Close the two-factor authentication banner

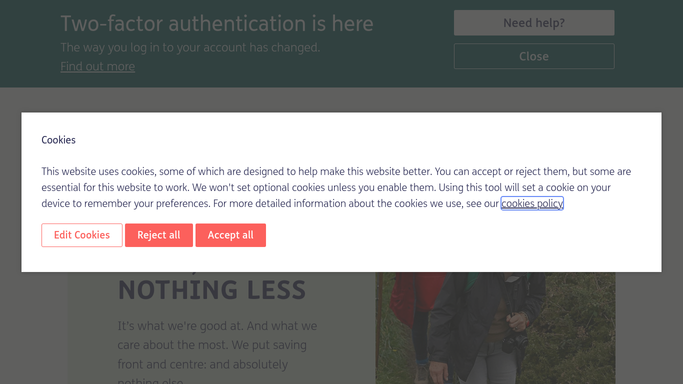(x=534, y=56)
